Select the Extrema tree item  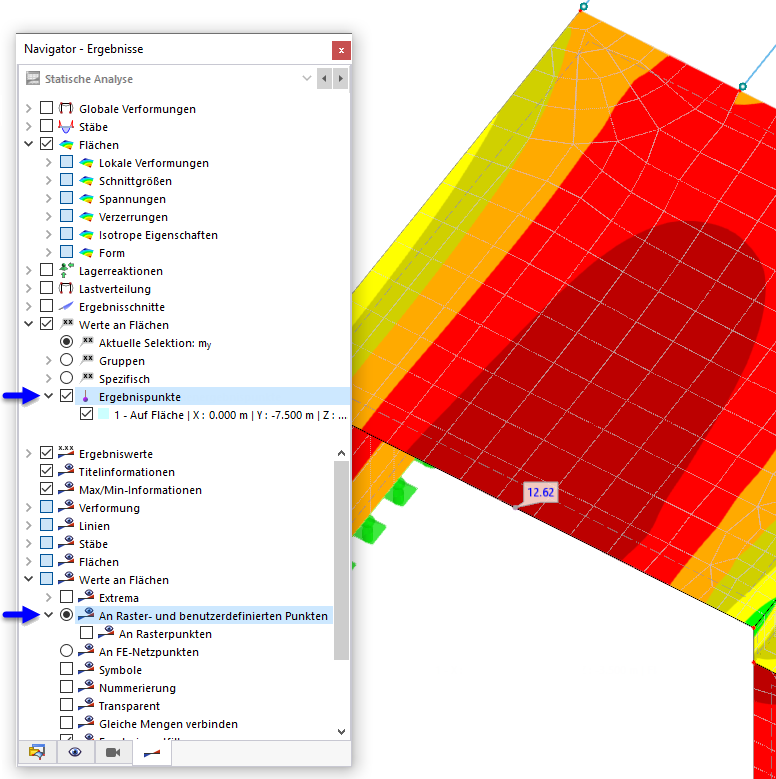(119, 598)
